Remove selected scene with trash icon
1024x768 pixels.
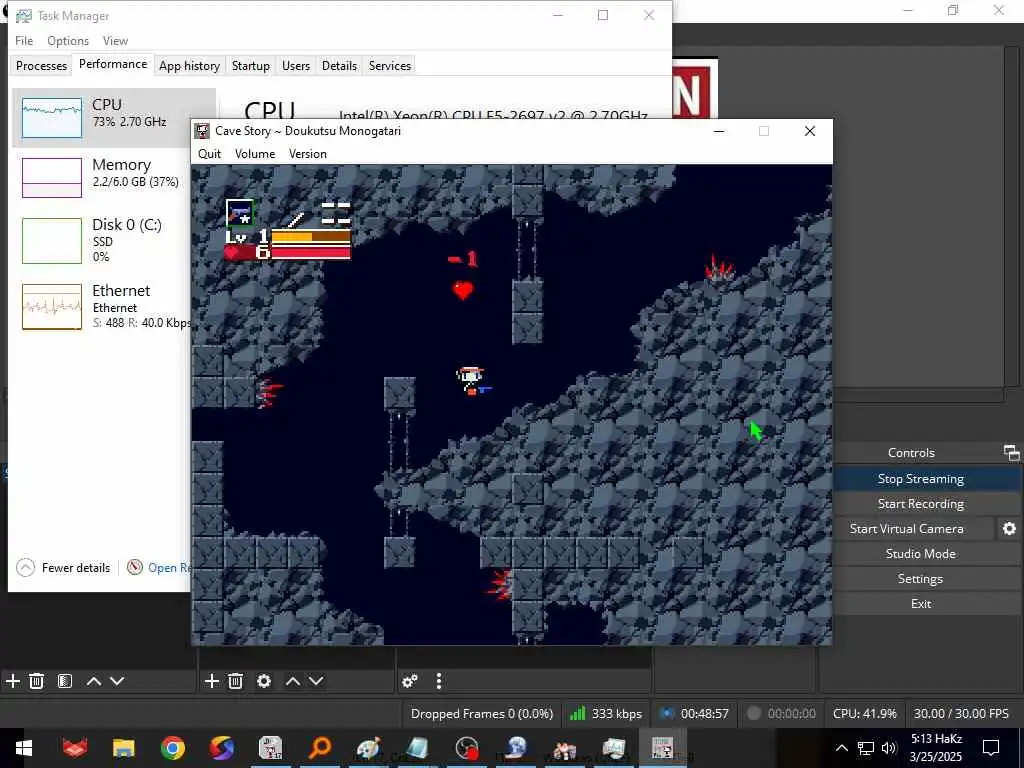[37, 681]
